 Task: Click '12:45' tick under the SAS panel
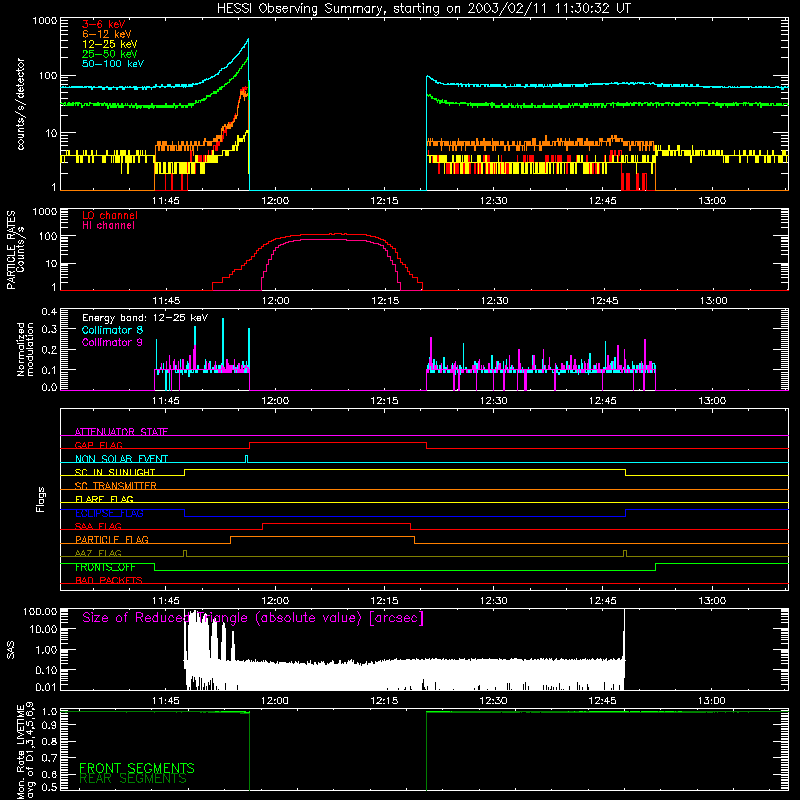[x=603, y=701]
